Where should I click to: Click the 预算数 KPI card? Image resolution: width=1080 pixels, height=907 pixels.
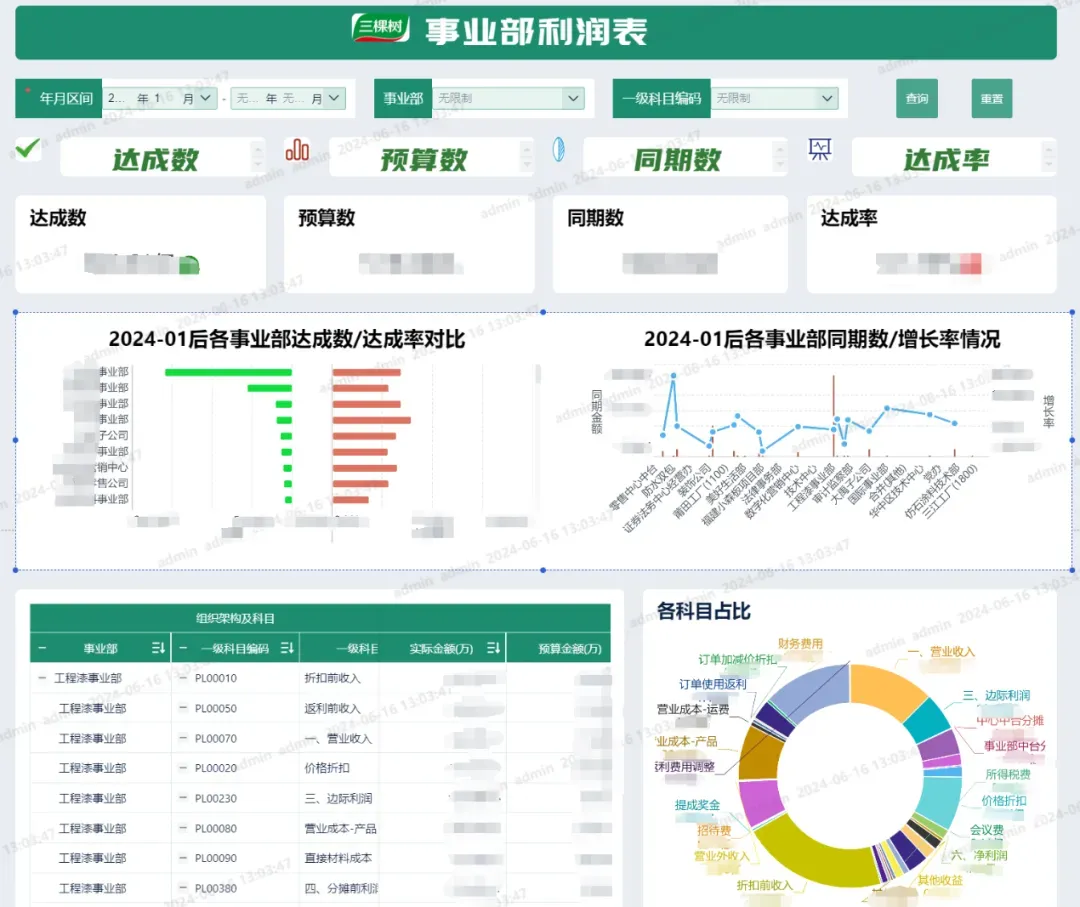pos(409,244)
